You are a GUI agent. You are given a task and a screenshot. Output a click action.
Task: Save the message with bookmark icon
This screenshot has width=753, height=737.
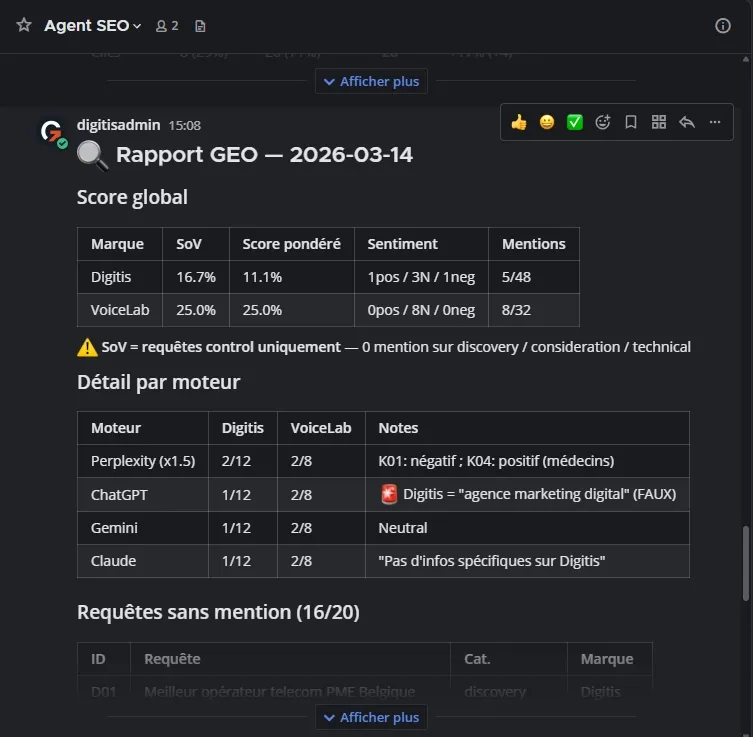631,122
